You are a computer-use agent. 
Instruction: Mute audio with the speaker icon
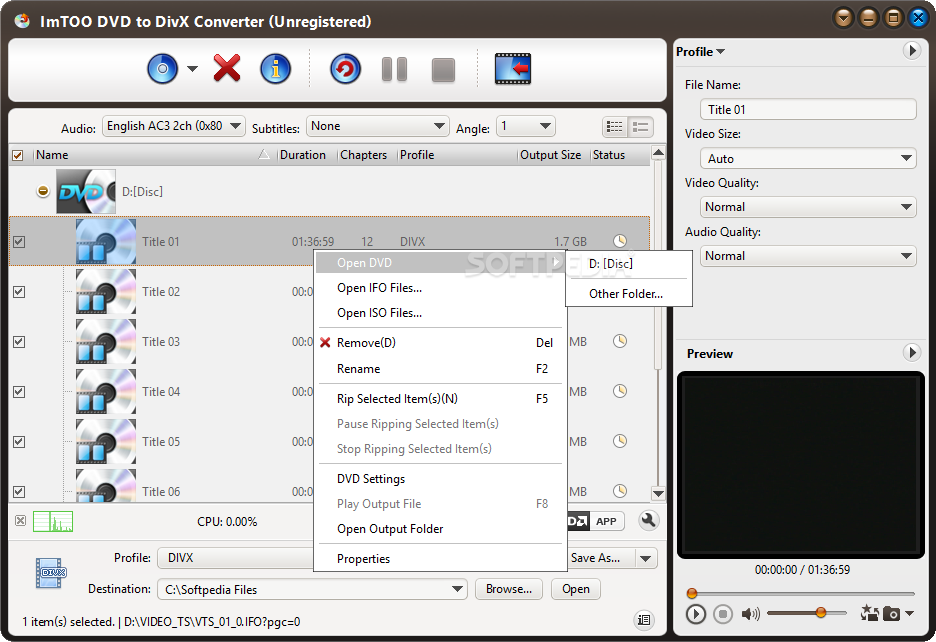click(x=750, y=614)
